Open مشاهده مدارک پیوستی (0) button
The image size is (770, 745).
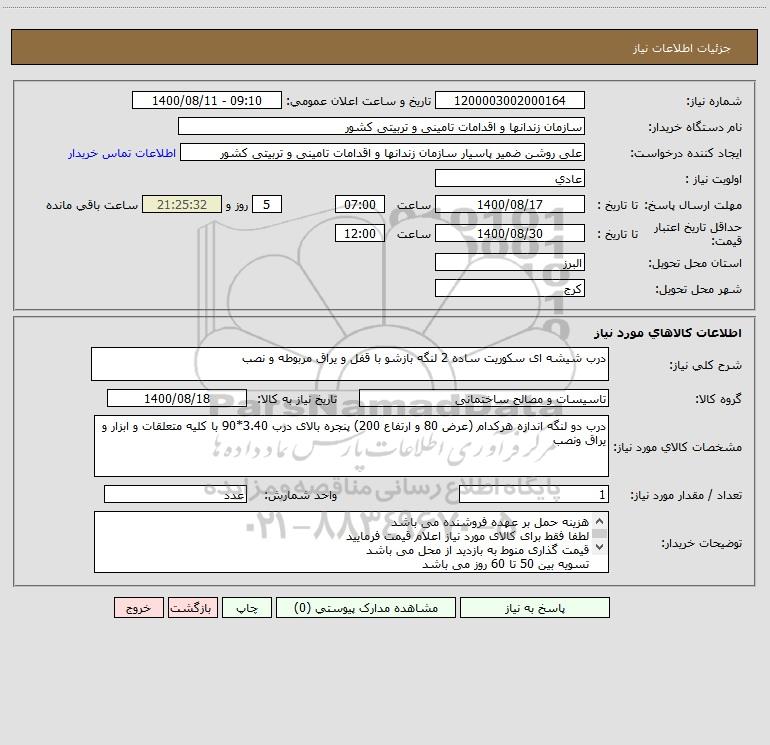(366, 608)
